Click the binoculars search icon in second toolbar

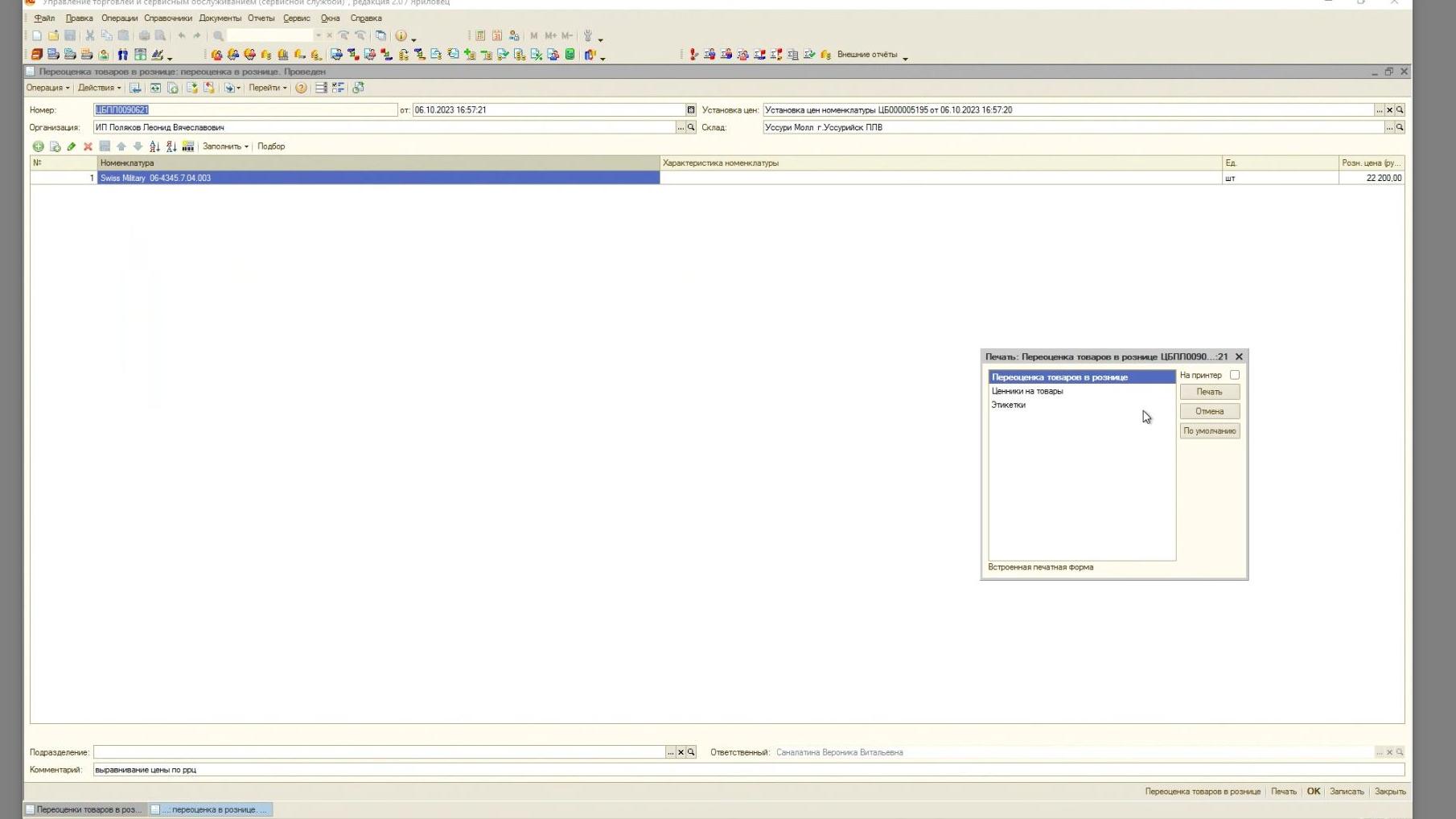coord(123,55)
